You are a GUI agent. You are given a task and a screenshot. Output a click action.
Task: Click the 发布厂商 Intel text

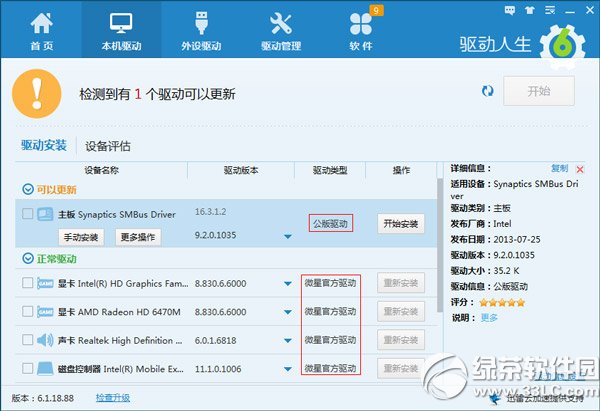pos(481,224)
